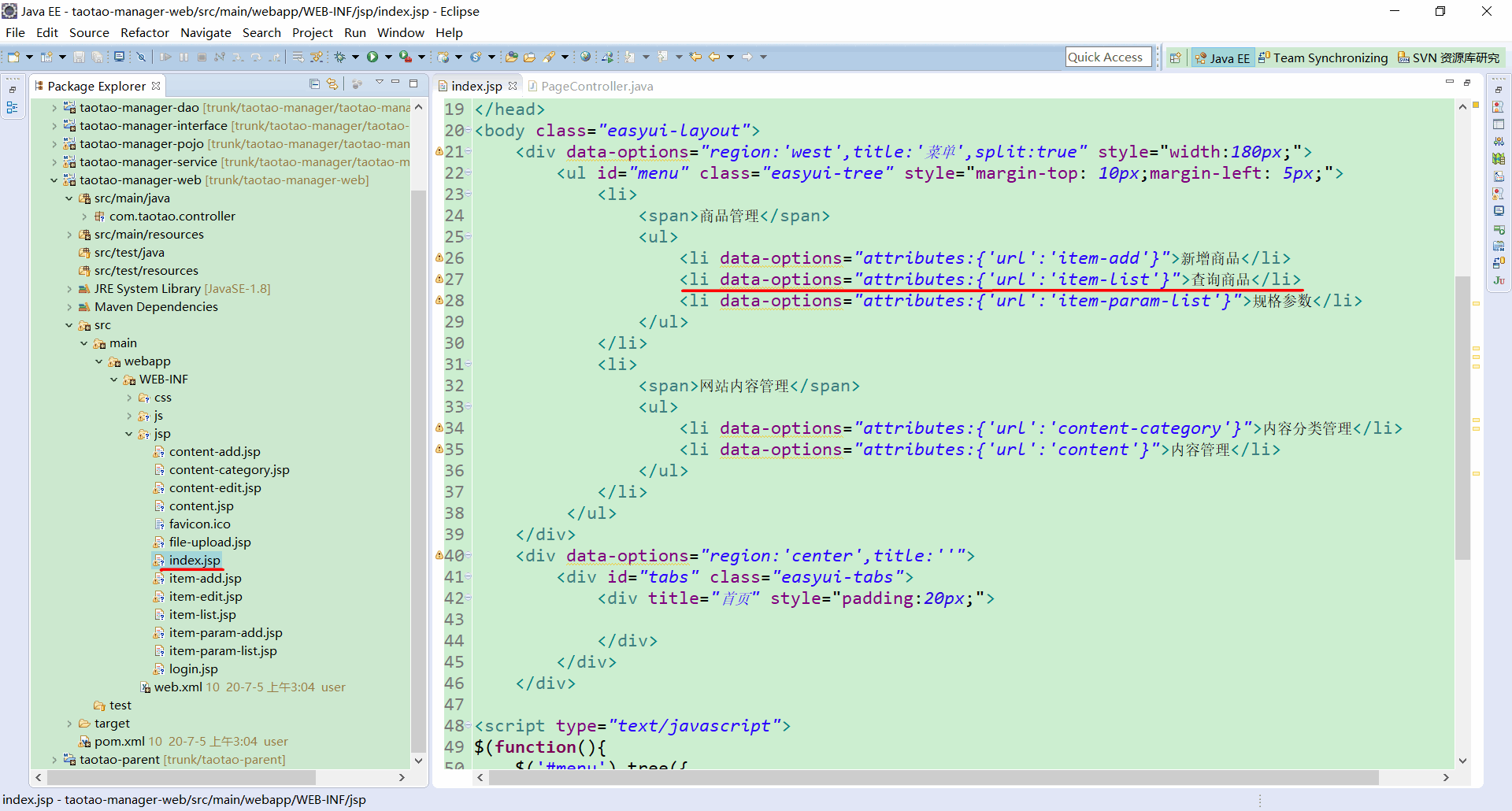1512x811 pixels.
Task: Click the New file toolbar icon
Action: pyautogui.click(x=13, y=57)
